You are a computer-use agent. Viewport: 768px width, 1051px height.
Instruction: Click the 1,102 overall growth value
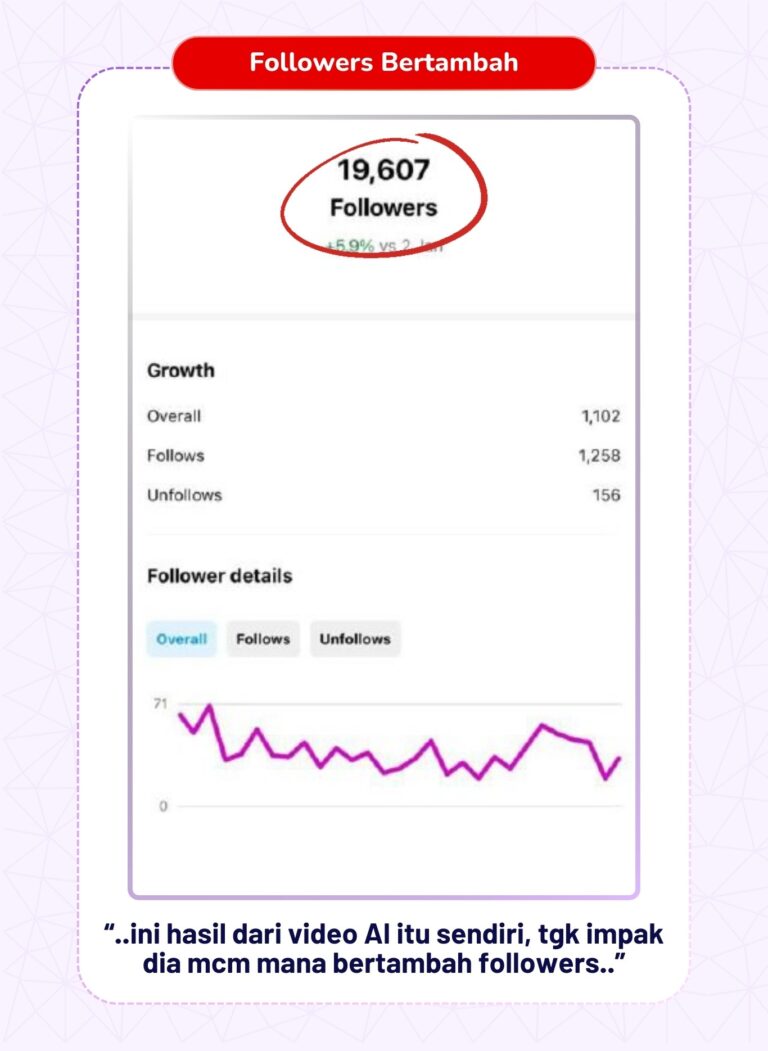point(600,416)
